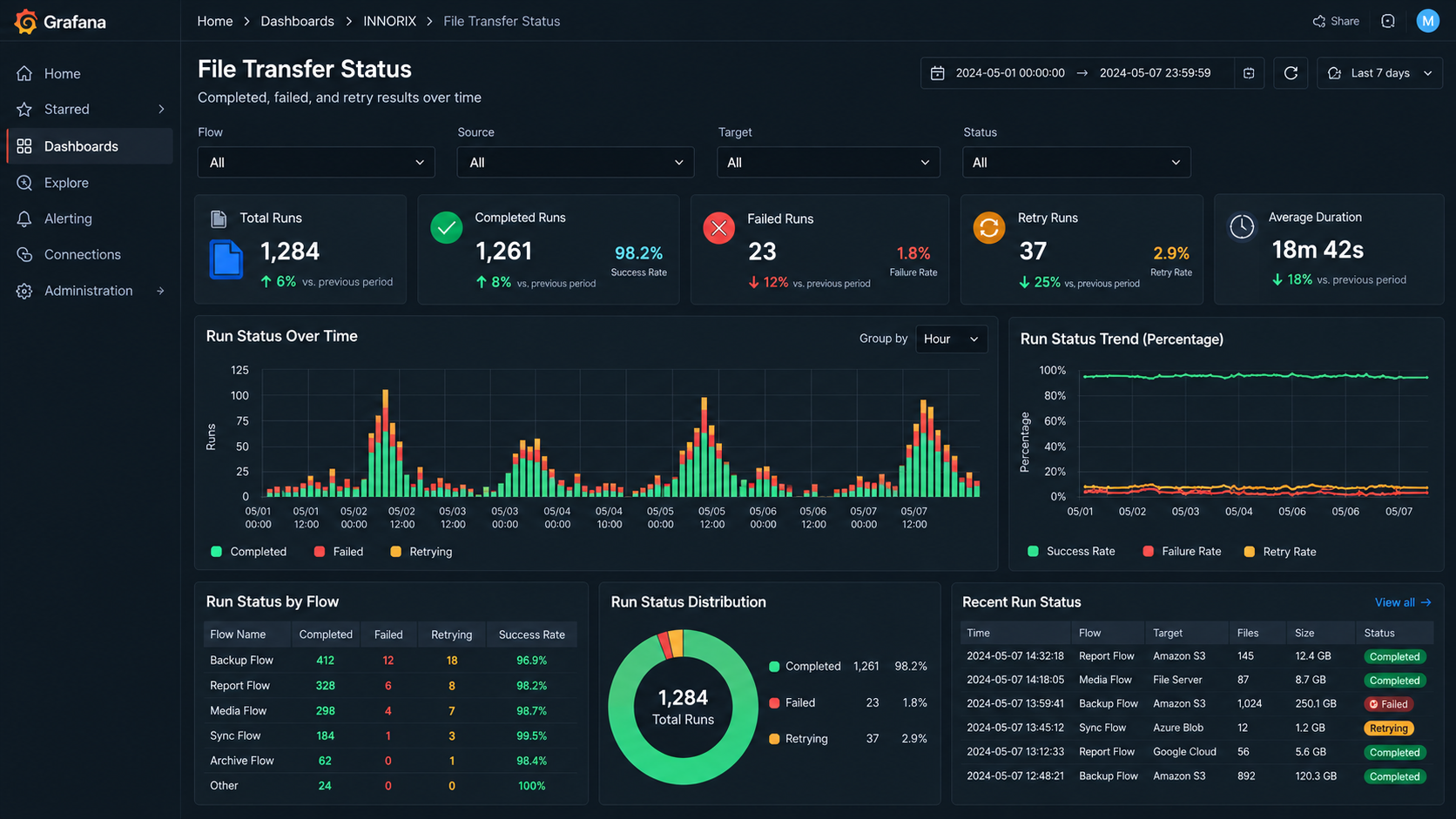
Task: Sort by Success Rate column header
Action: tap(531, 634)
